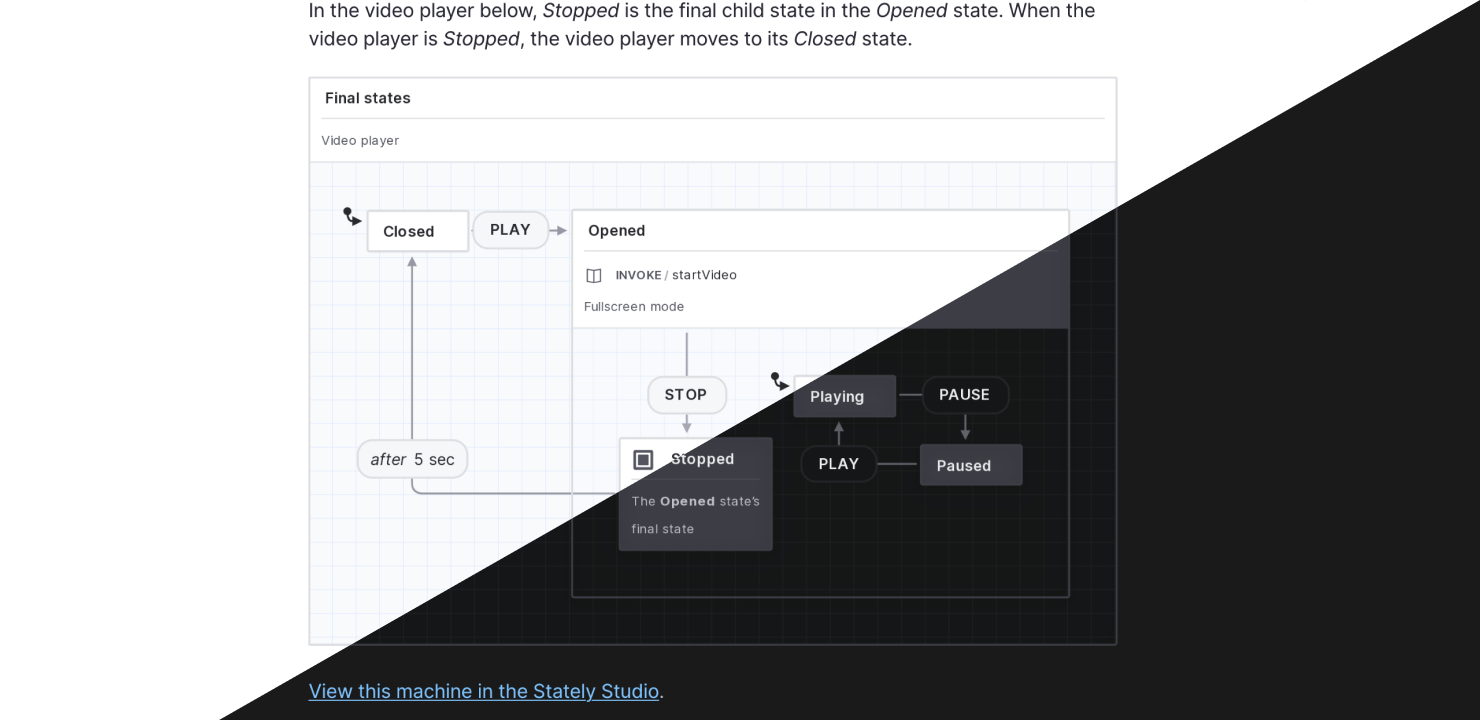This screenshot has width=1480, height=720.
Task: Click the initial state marker beside Playing
Action: click(779, 381)
